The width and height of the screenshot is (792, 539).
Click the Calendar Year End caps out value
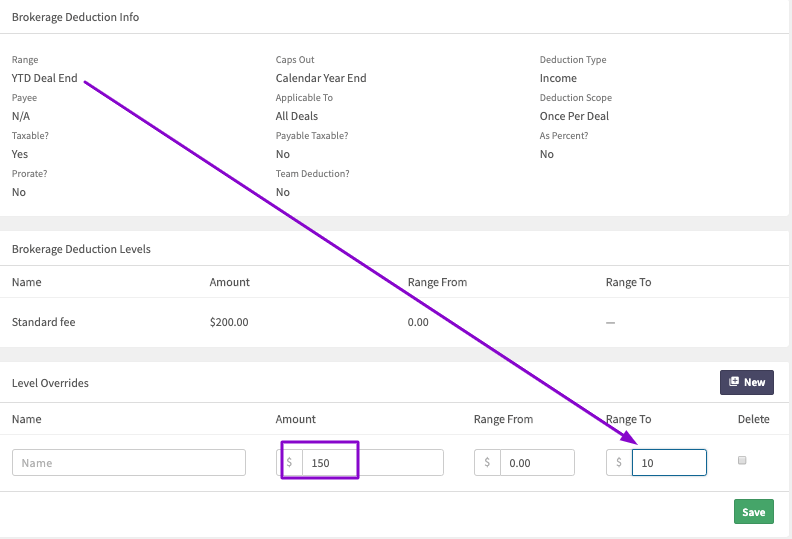click(321, 78)
